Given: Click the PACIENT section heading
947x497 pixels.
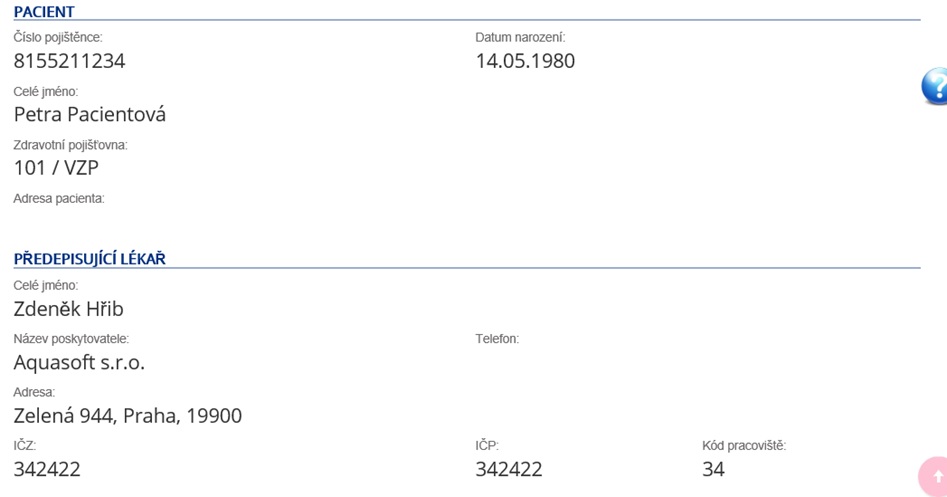Looking at the screenshot, I should tap(44, 11).
